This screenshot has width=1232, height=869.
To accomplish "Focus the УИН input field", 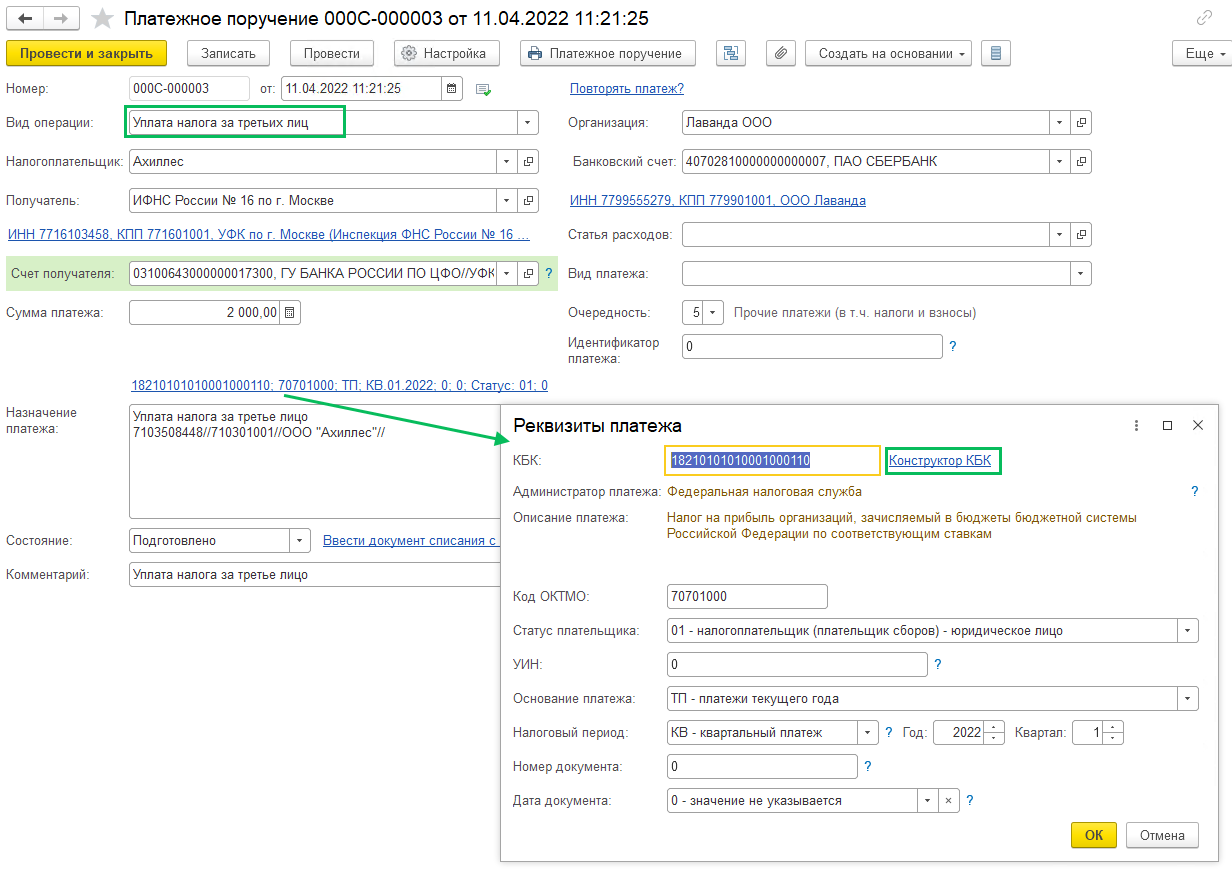I will pyautogui.click(x=797, y=665).
